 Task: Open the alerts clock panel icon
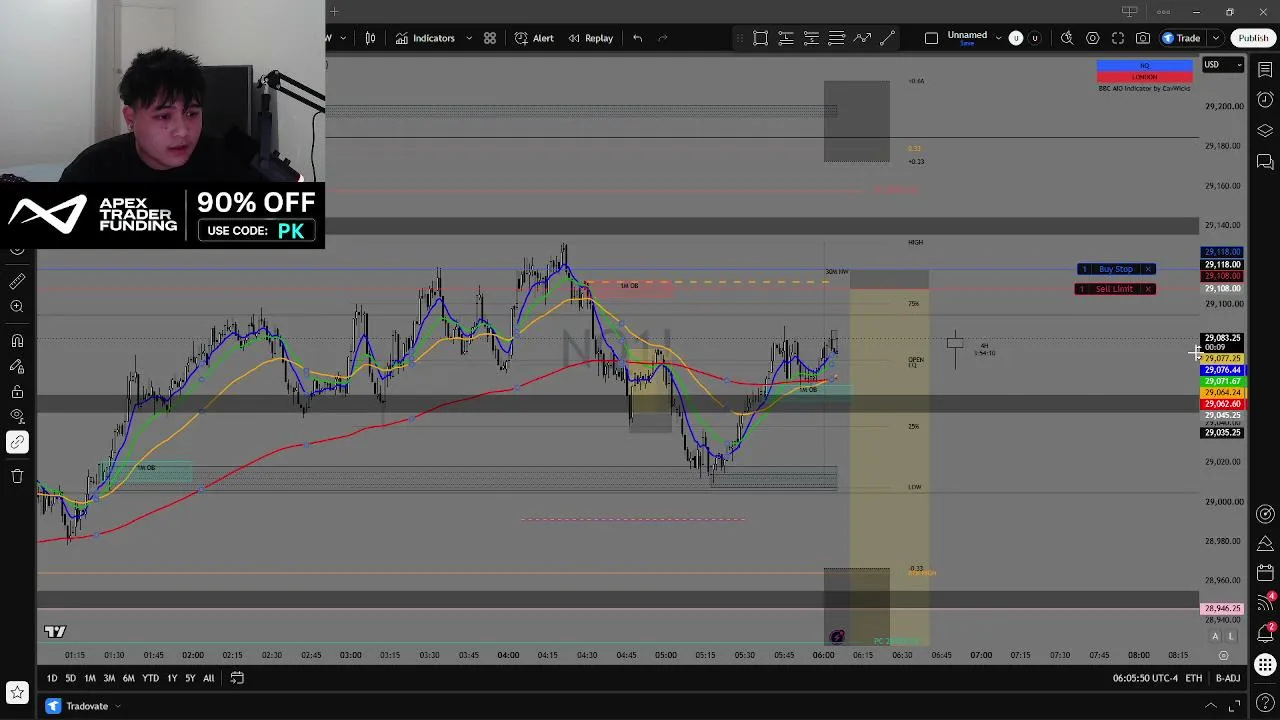pos(1265,100)
